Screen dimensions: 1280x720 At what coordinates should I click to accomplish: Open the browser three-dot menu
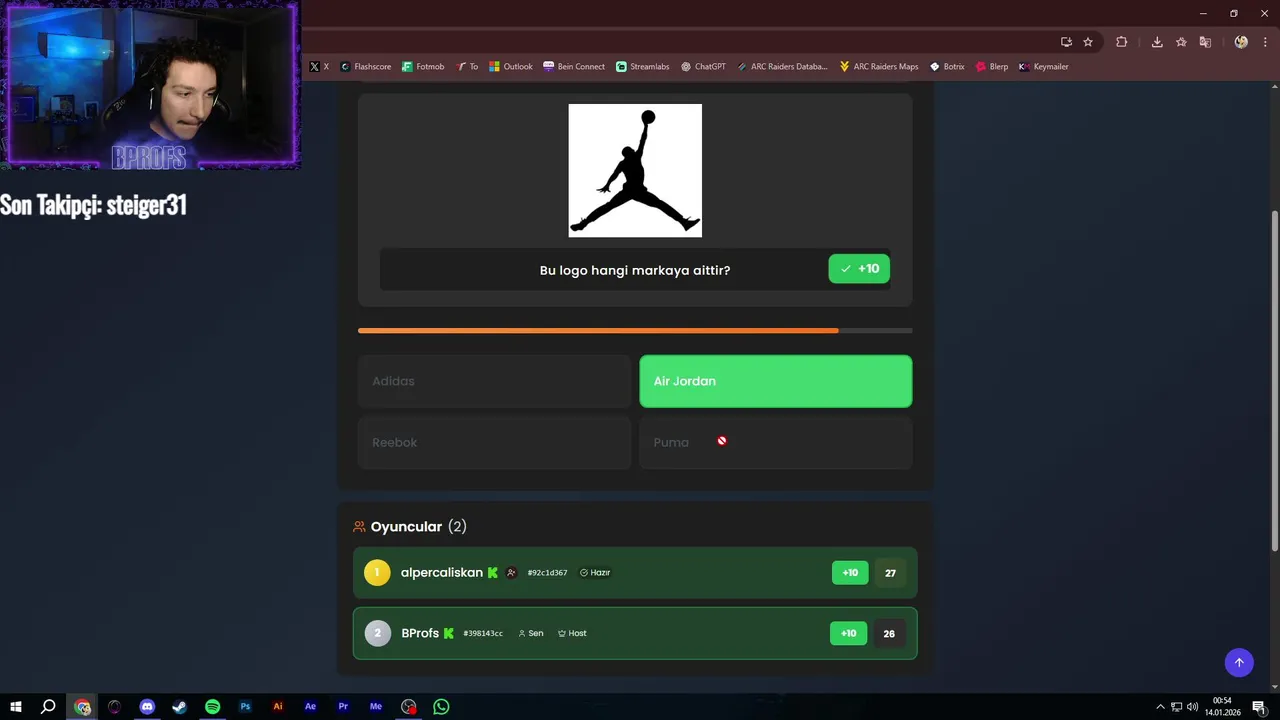(1265, 42)
